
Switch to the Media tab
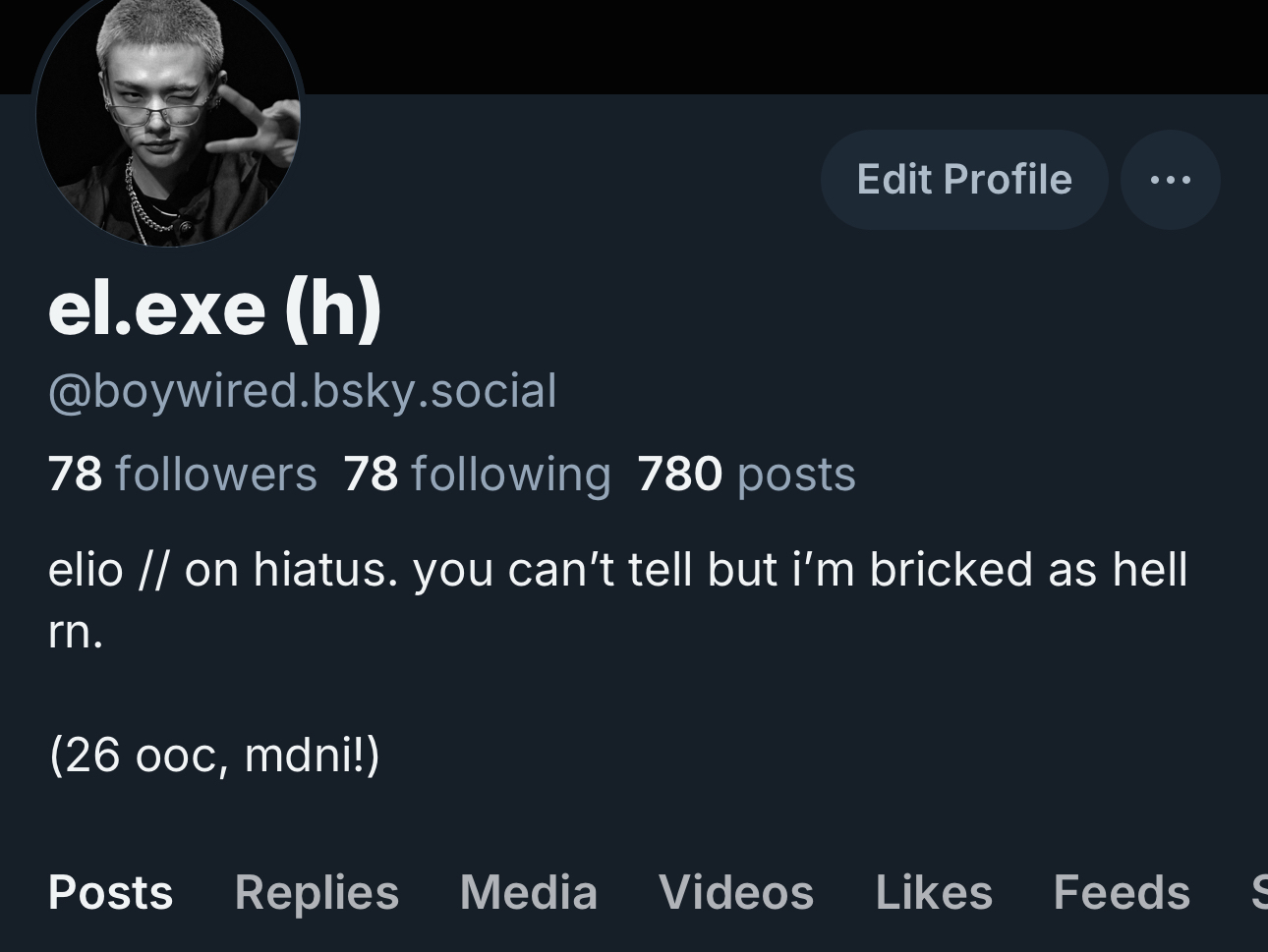click(x=529, y=893)
